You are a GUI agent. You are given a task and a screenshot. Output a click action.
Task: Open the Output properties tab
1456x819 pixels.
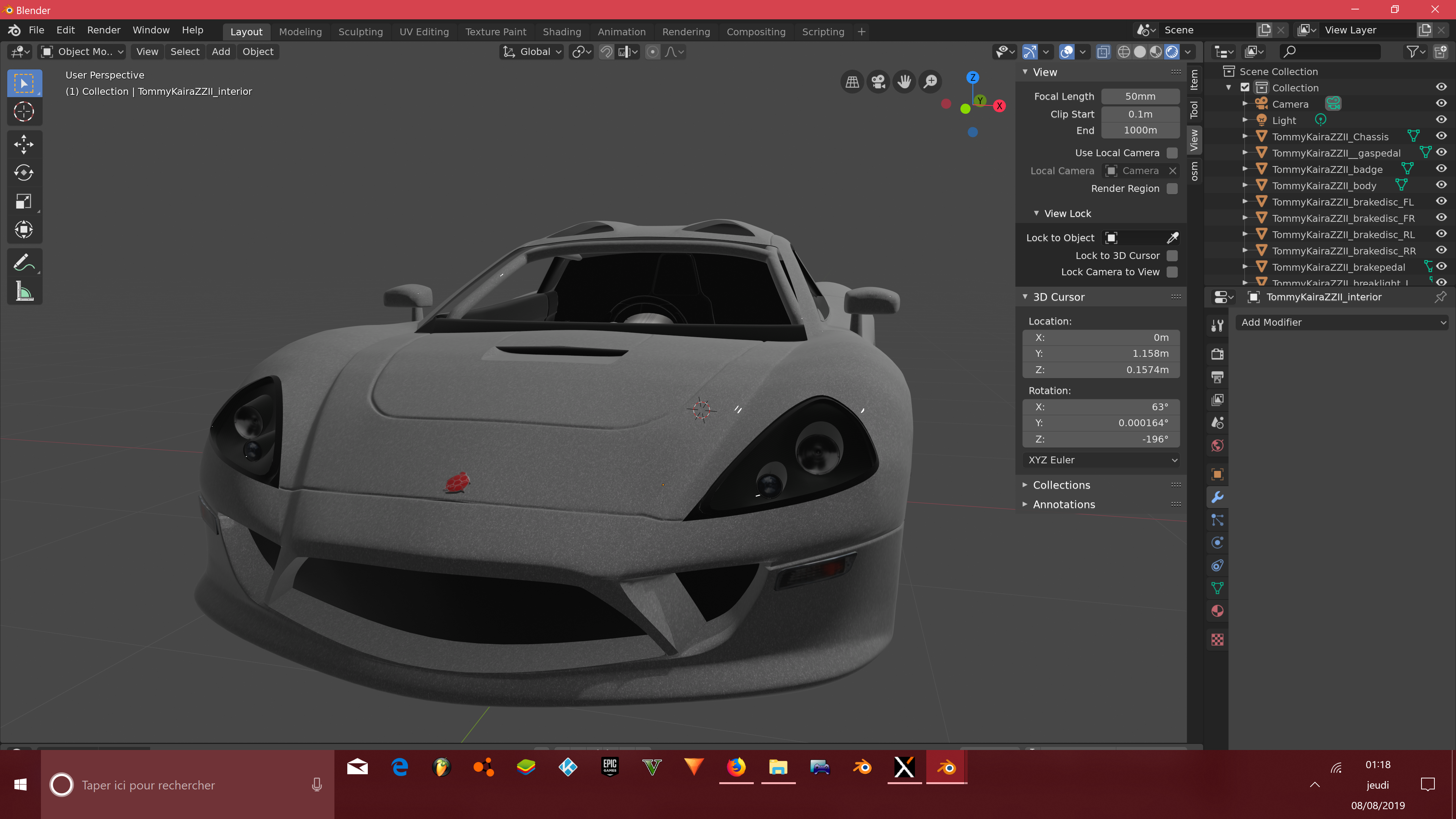[1218, 377]
